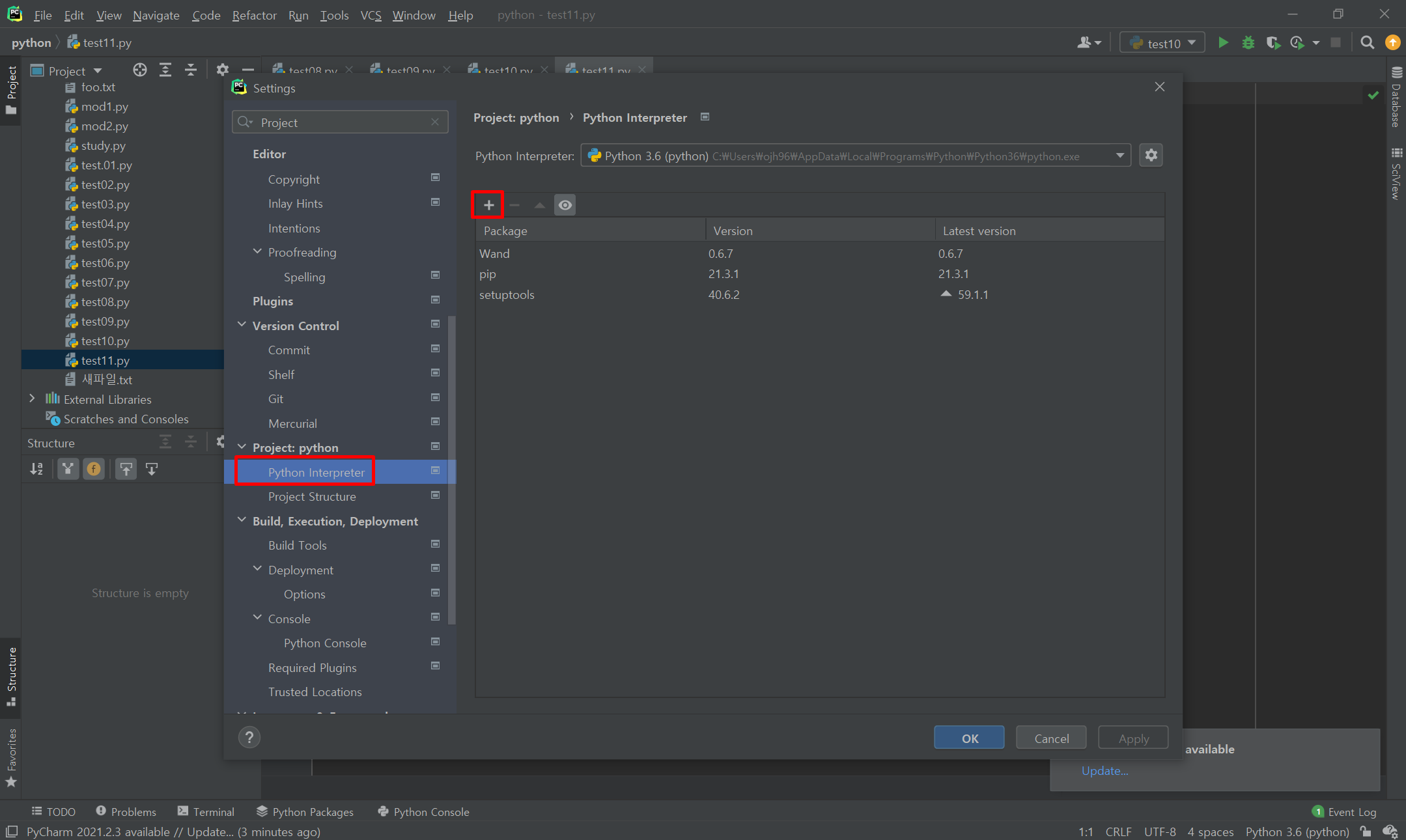Screen dimensions: 1406x840
Task: Open the Terminal tool window tab
Action: (206, 811)
